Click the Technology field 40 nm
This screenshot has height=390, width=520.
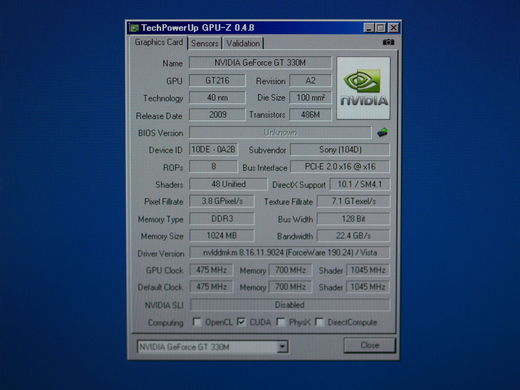(217, 98)
